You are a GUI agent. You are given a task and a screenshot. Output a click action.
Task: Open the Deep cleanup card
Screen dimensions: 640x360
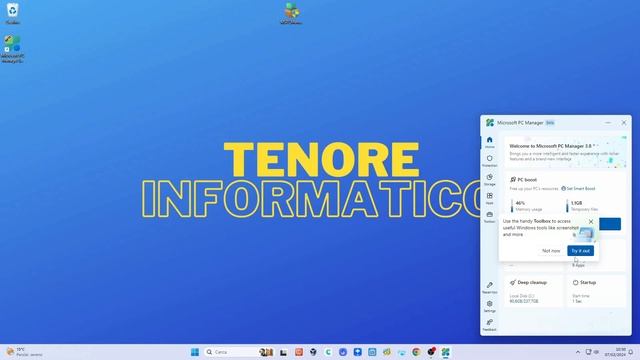click(x=533, y=291)
